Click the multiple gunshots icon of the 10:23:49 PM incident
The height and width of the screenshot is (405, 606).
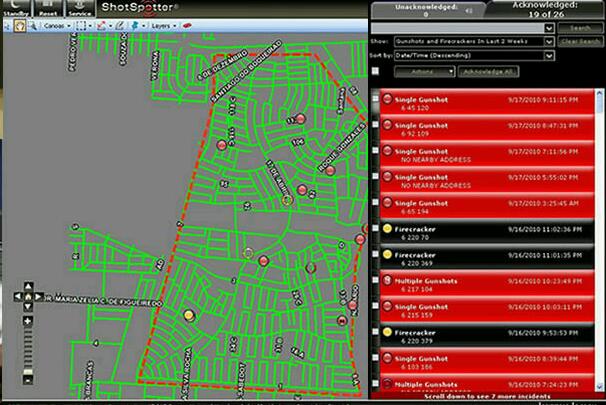click(387, 280)
